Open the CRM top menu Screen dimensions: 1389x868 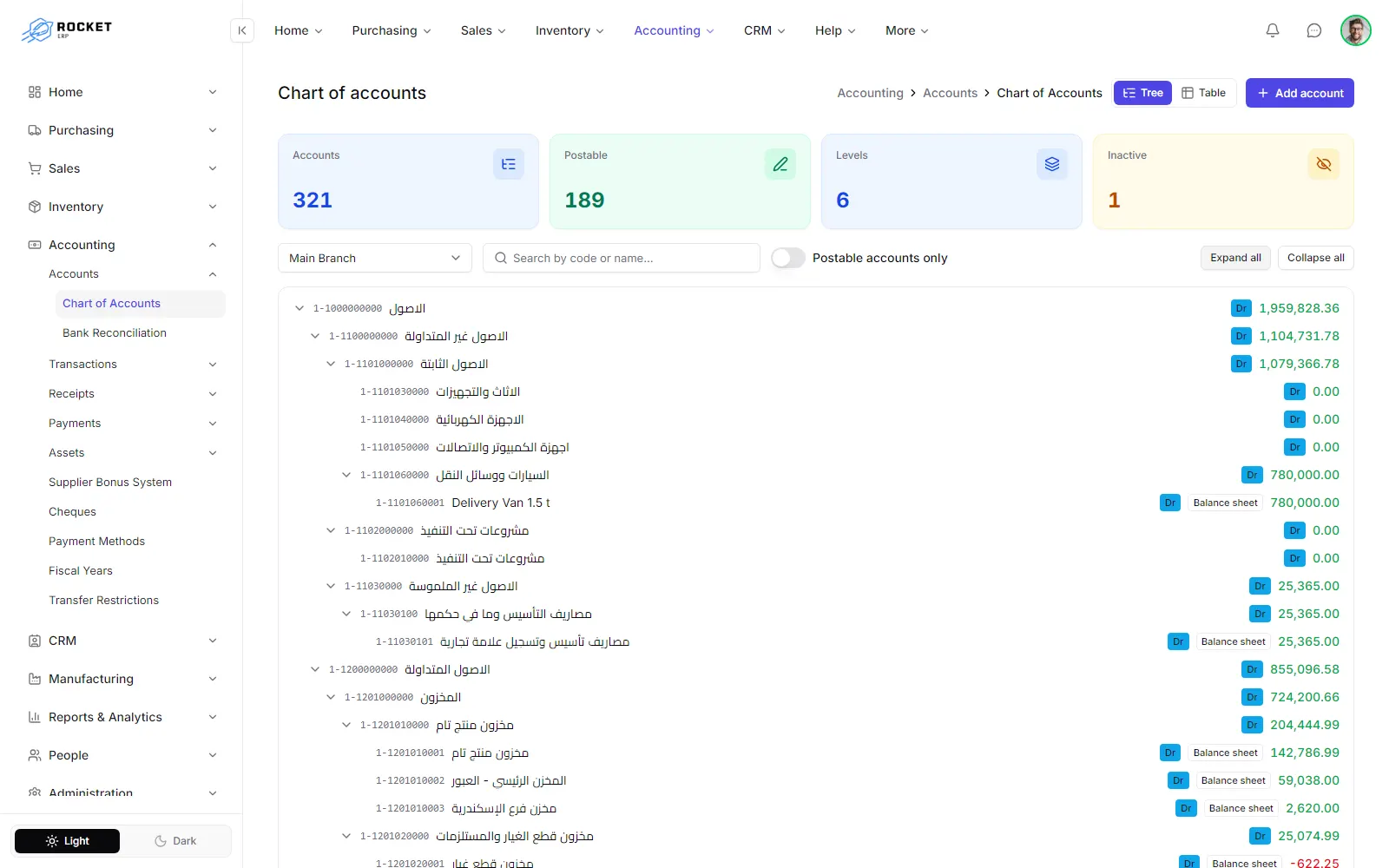[x=765, y=30]
